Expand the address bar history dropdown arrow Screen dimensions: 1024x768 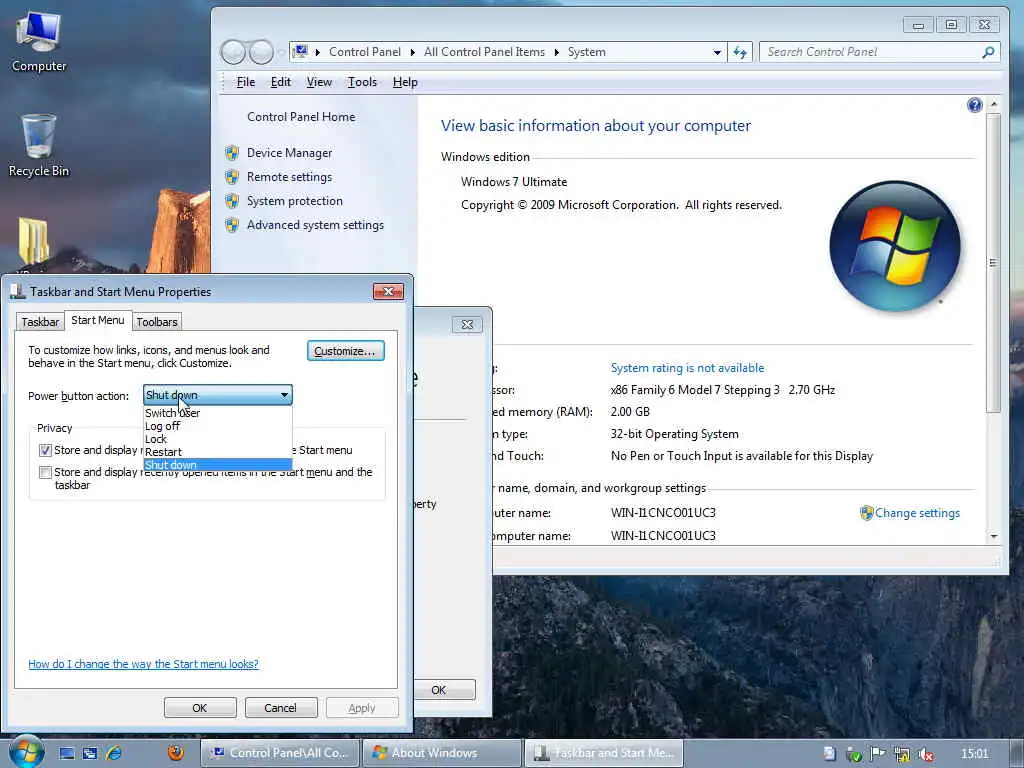[716, 52]
